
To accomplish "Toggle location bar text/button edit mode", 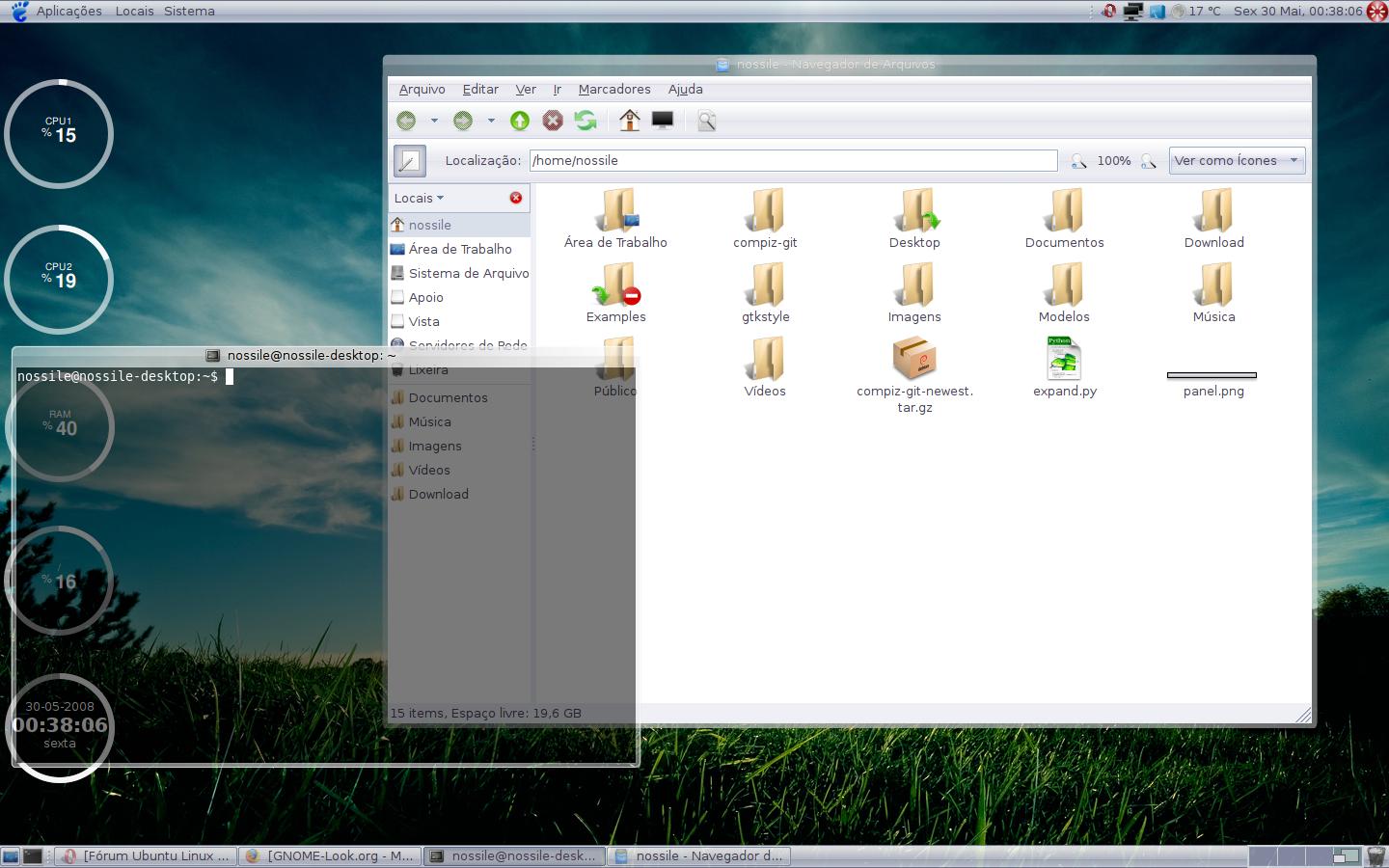I will point(410,161).
